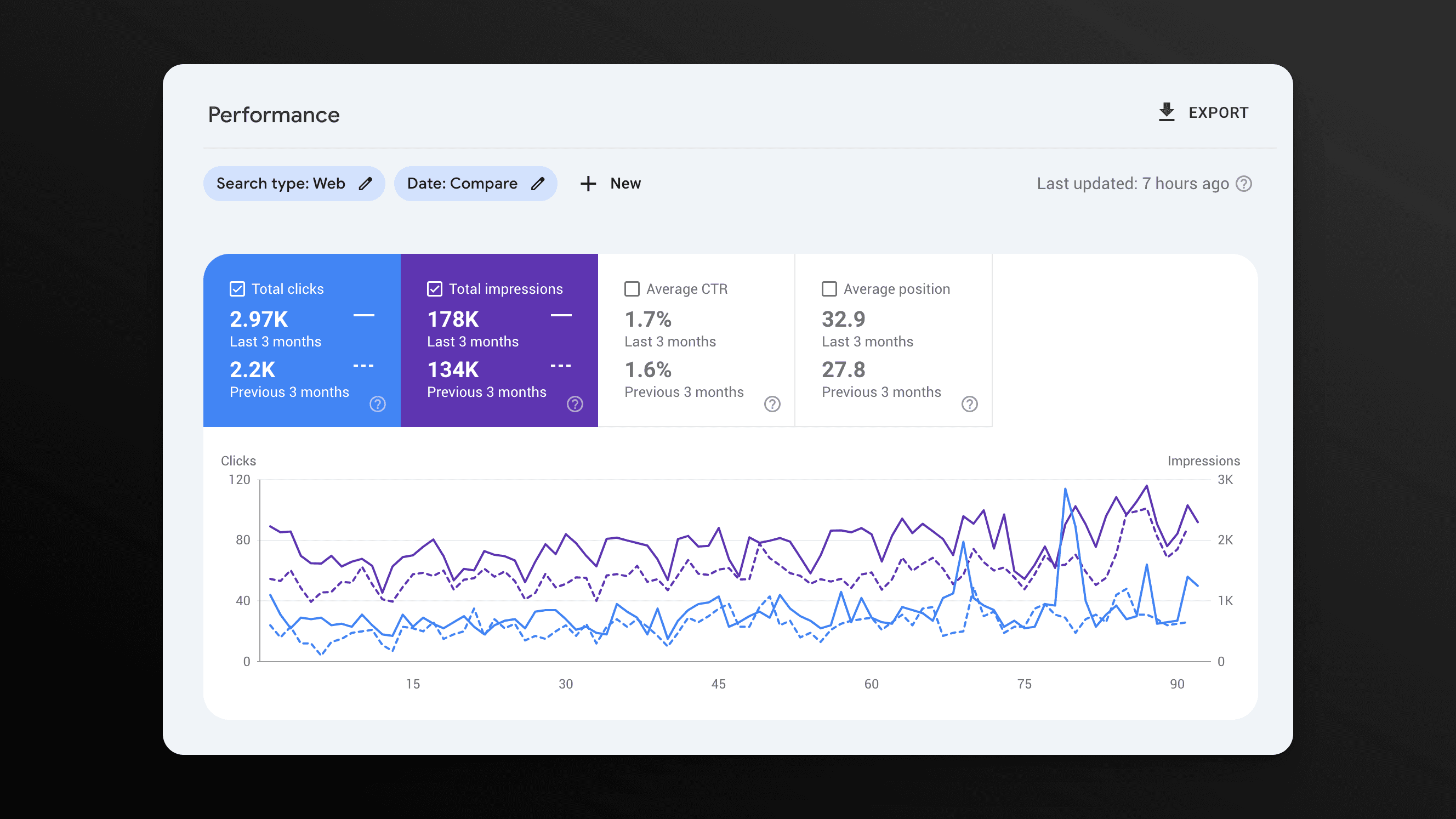Select the Average position metric card
This screenshot has height=819, width=1456.
point(893,339)
